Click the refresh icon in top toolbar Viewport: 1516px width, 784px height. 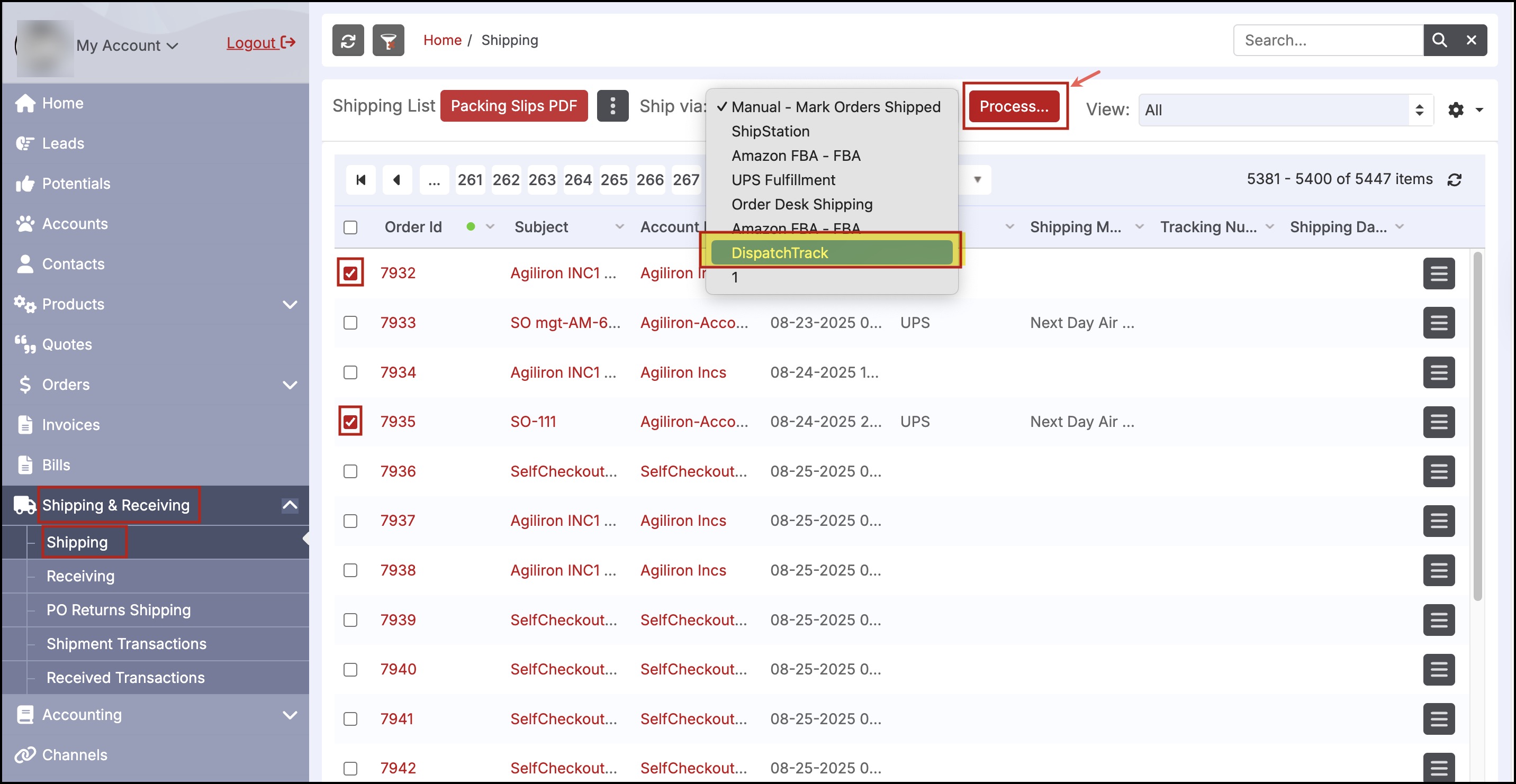click(348, 41)
